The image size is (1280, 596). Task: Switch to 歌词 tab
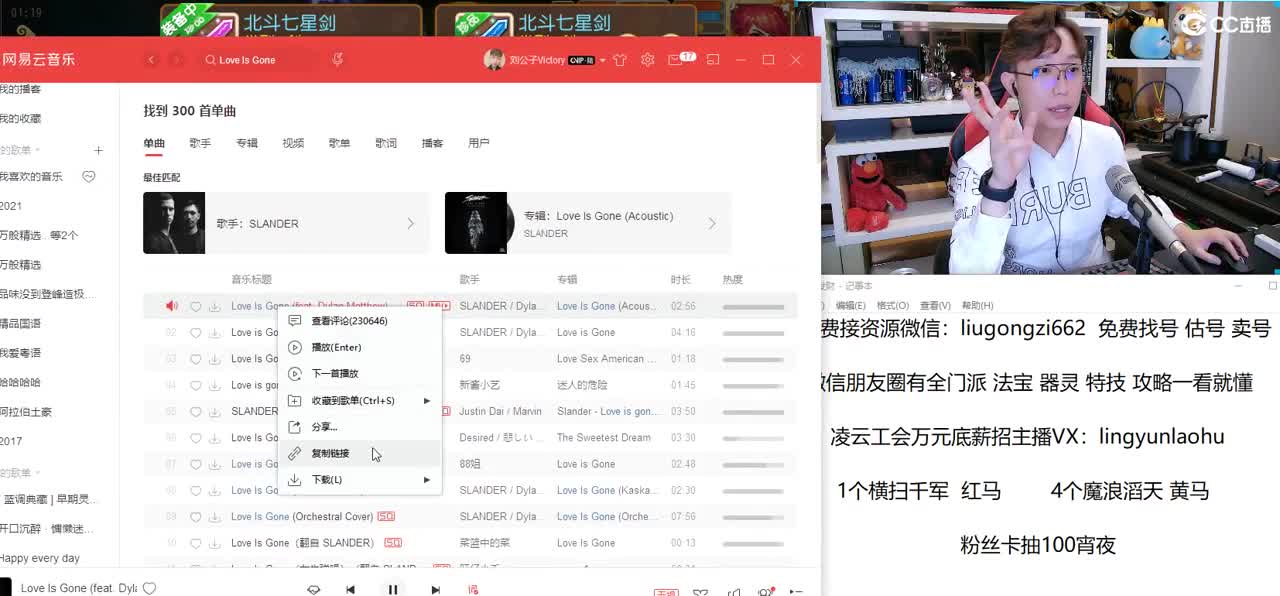(386, 143)
